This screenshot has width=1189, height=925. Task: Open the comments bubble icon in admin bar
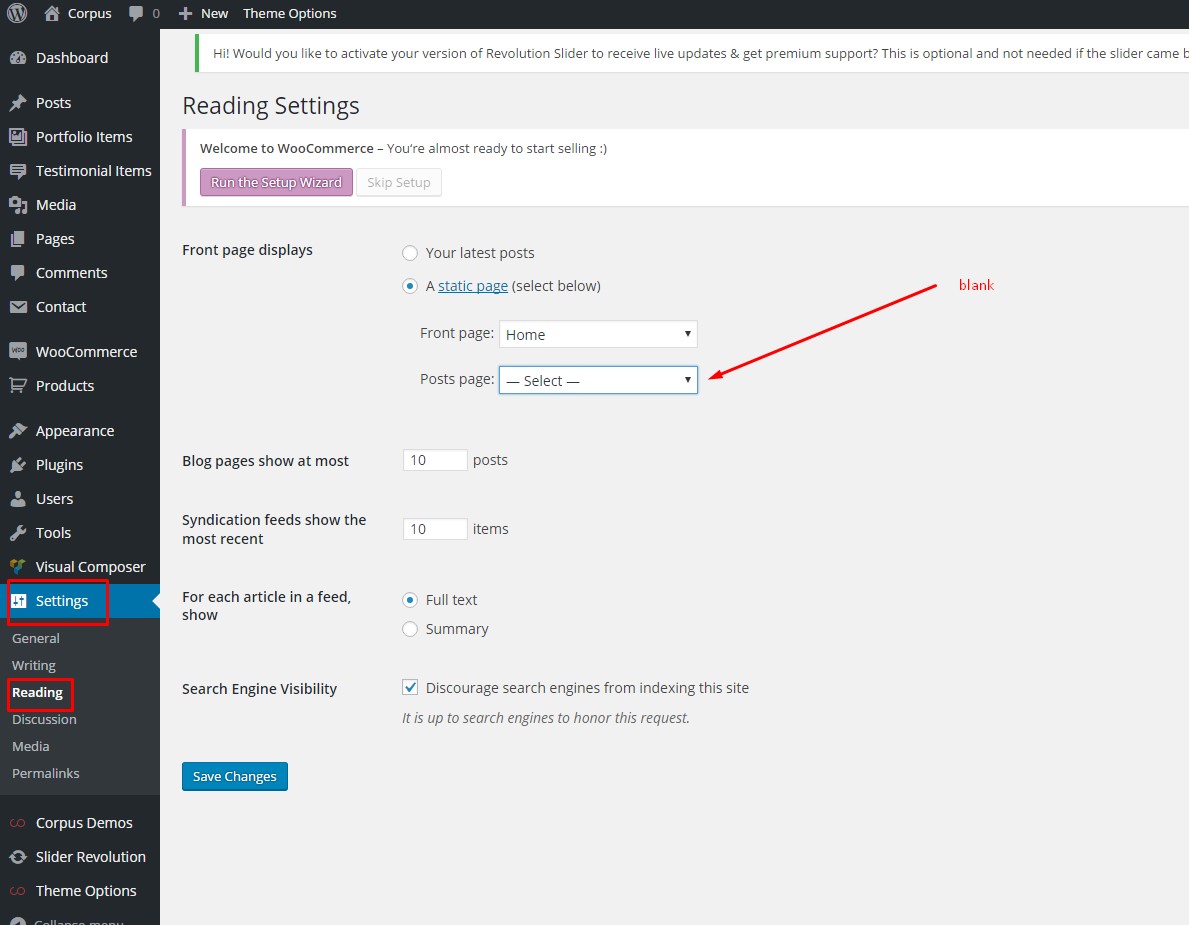point(136,14)
